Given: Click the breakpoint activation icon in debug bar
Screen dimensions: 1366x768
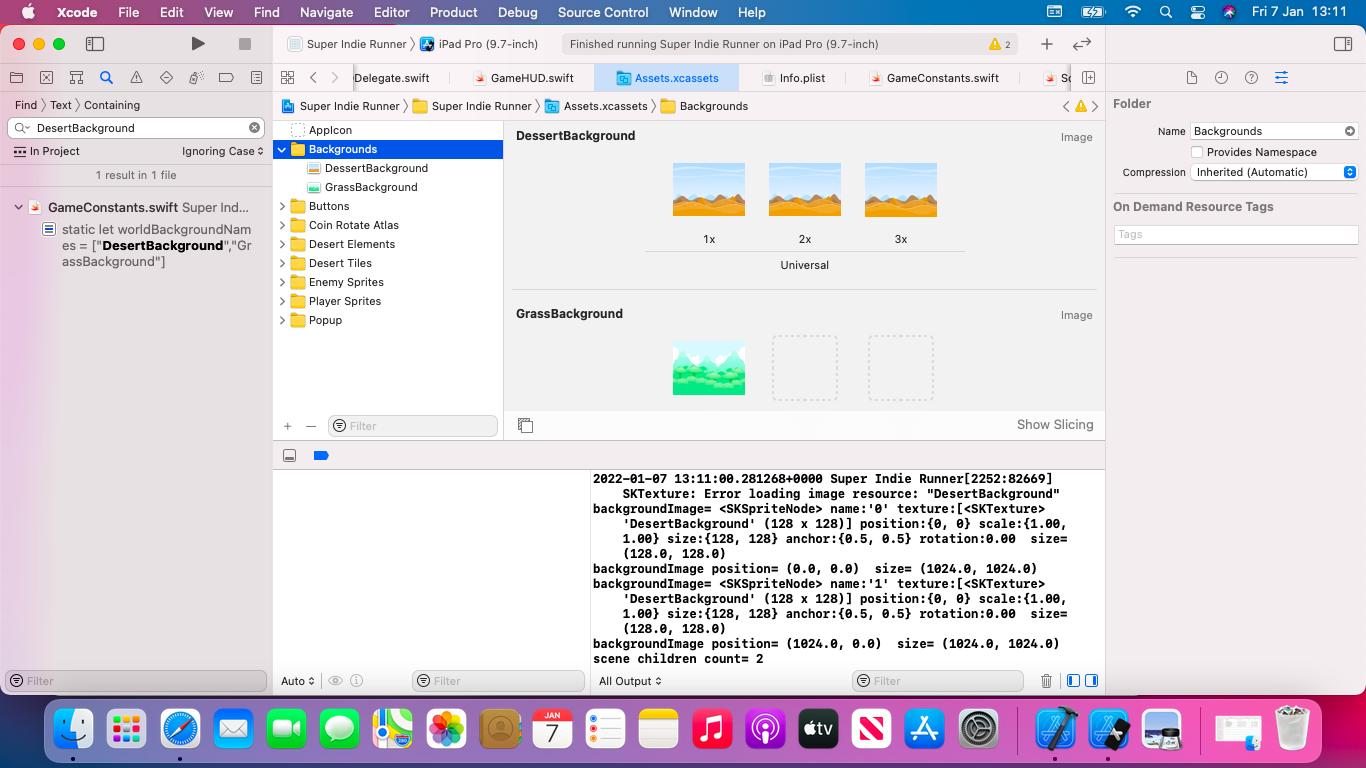Looking at the screenshot, I should tap(321, 455).
